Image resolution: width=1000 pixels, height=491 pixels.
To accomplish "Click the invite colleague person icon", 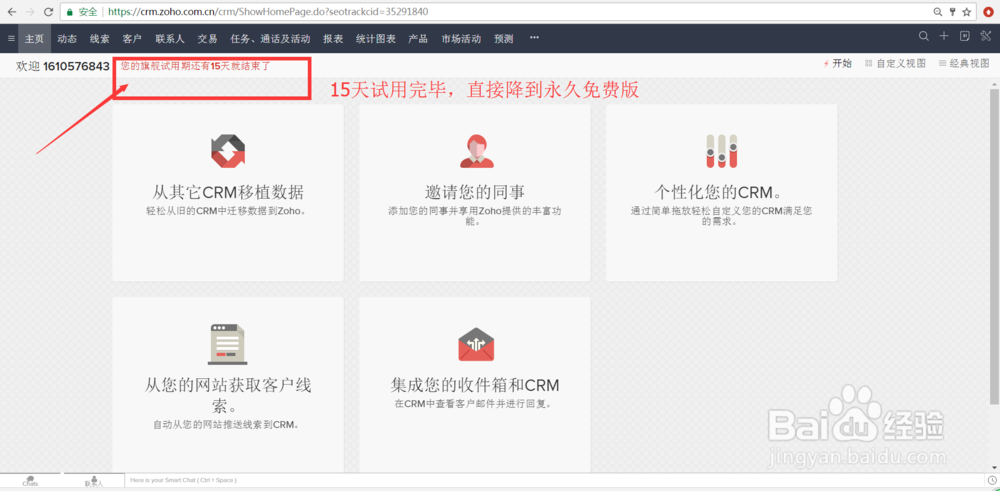I will (476, 151).
